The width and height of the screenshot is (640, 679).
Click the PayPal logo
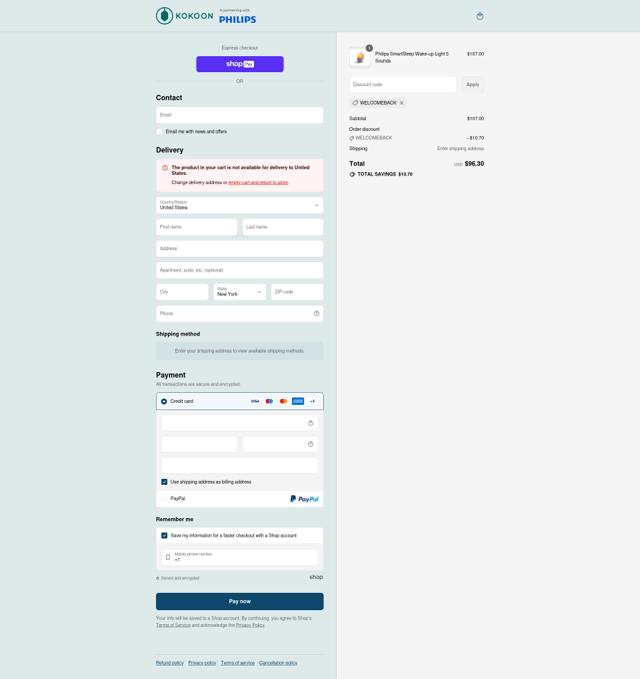304,499
